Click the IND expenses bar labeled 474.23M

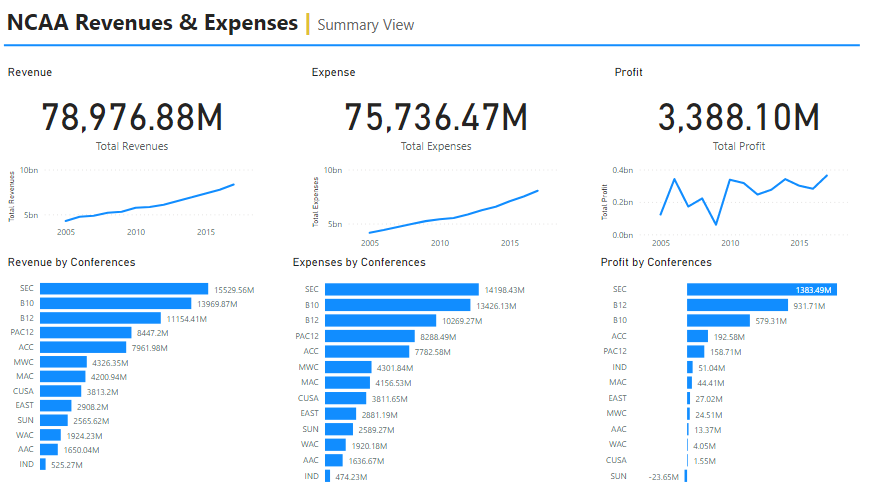(x=328, y=476)
